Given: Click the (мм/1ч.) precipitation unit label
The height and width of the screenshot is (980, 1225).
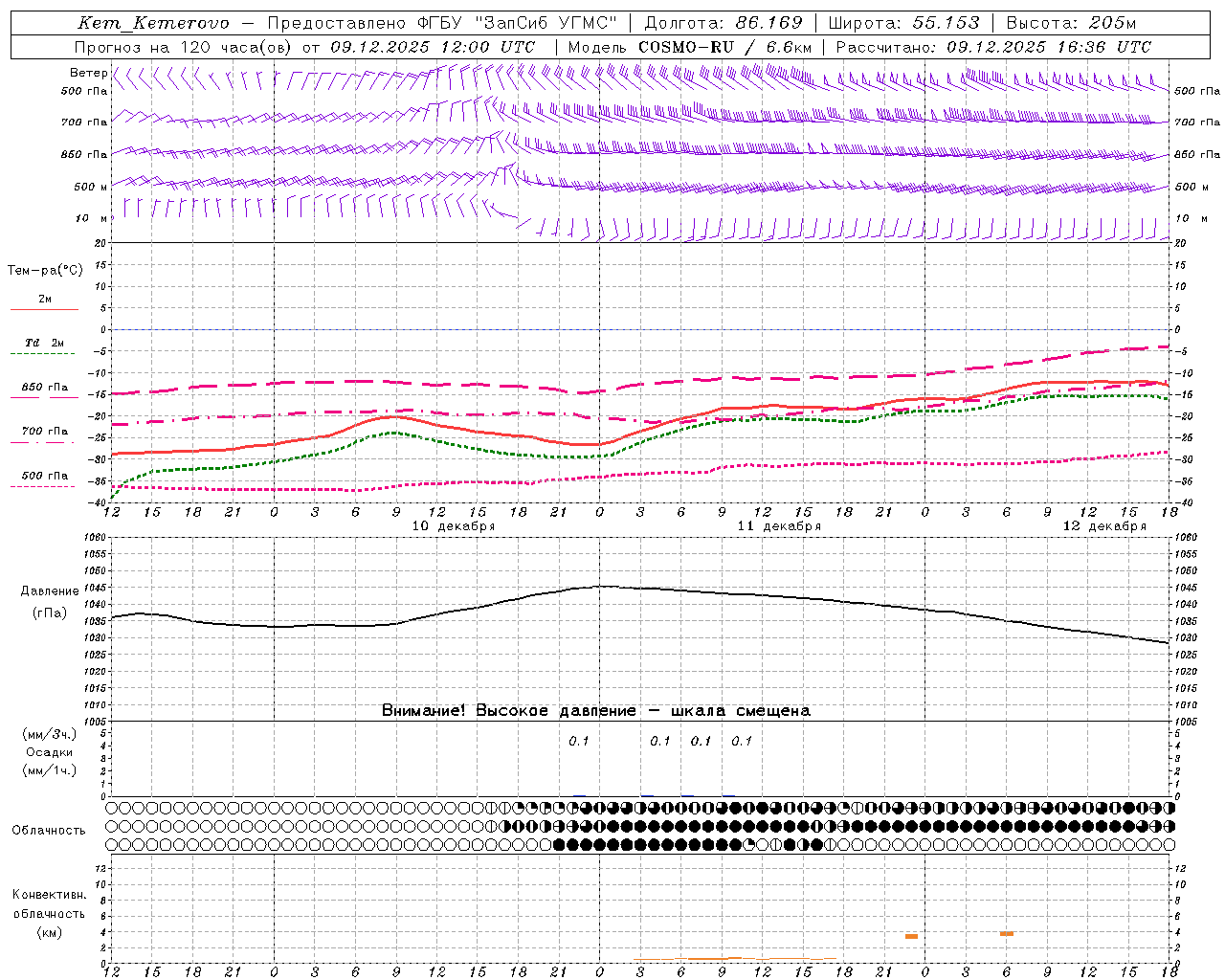Looking at the screenshot, I should click(50, 770).
